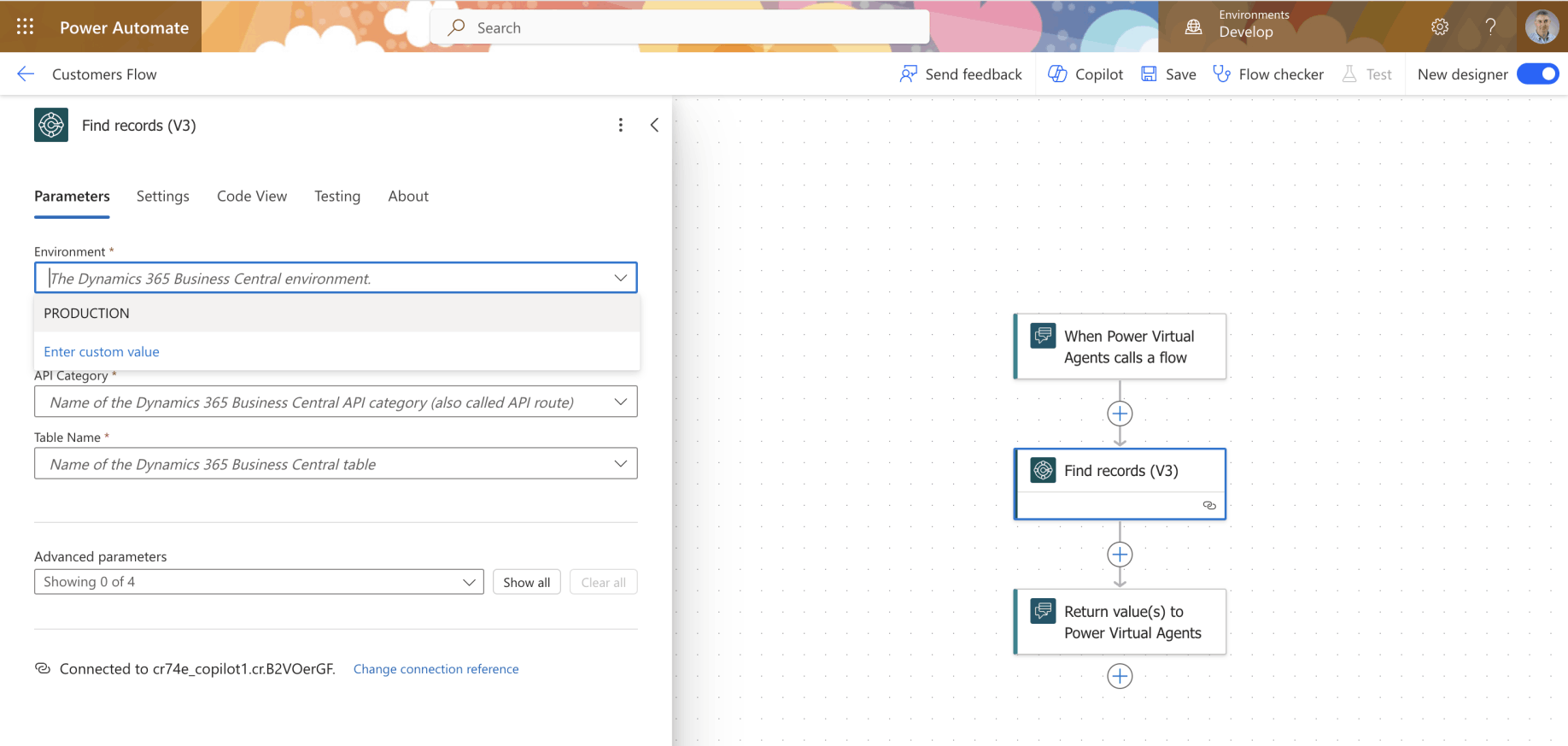Click the Save button label

point(1181,74)
